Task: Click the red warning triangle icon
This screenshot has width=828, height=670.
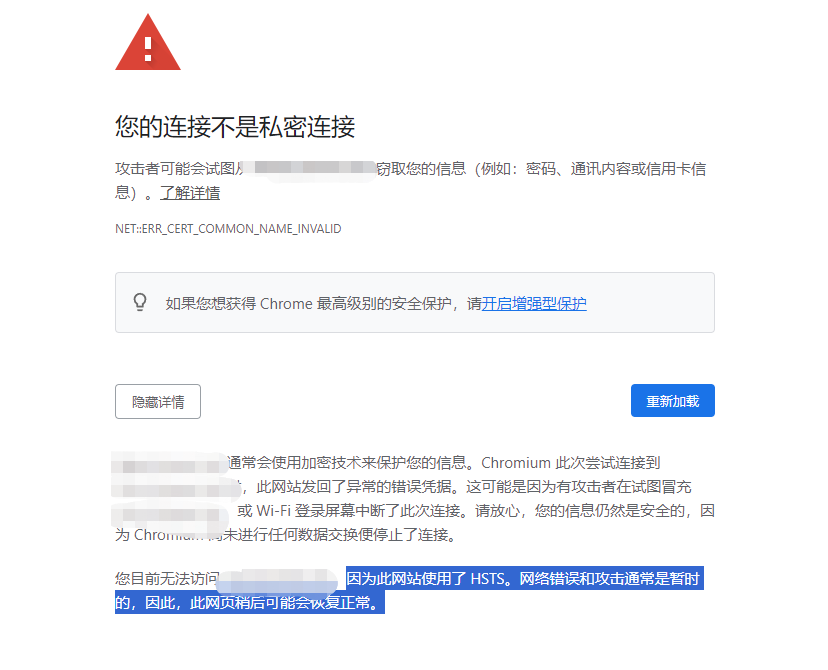Action: (x=148, y=43)
